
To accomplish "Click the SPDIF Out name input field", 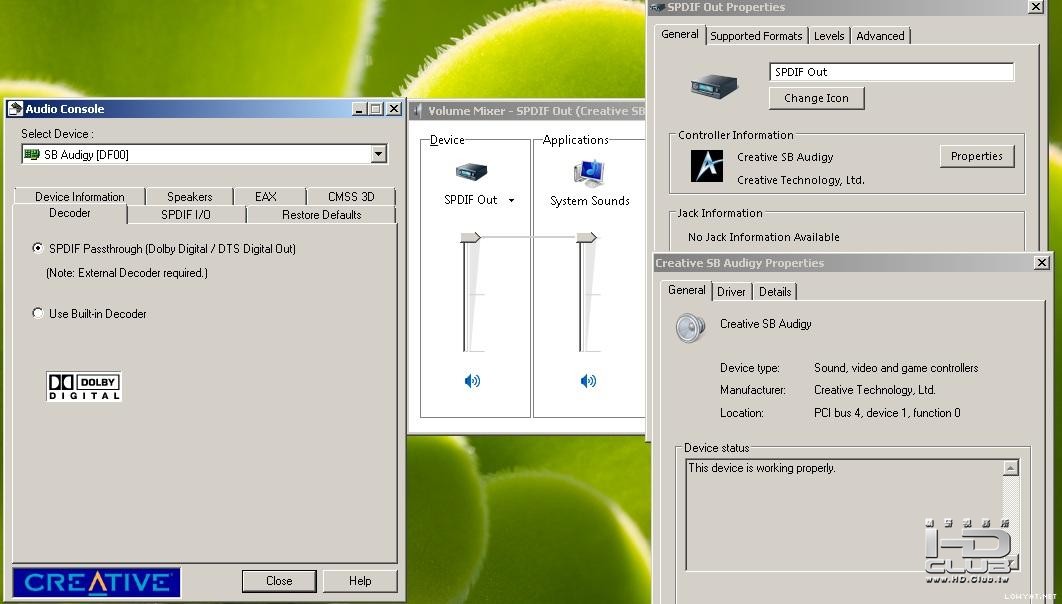I will (891, 72).
